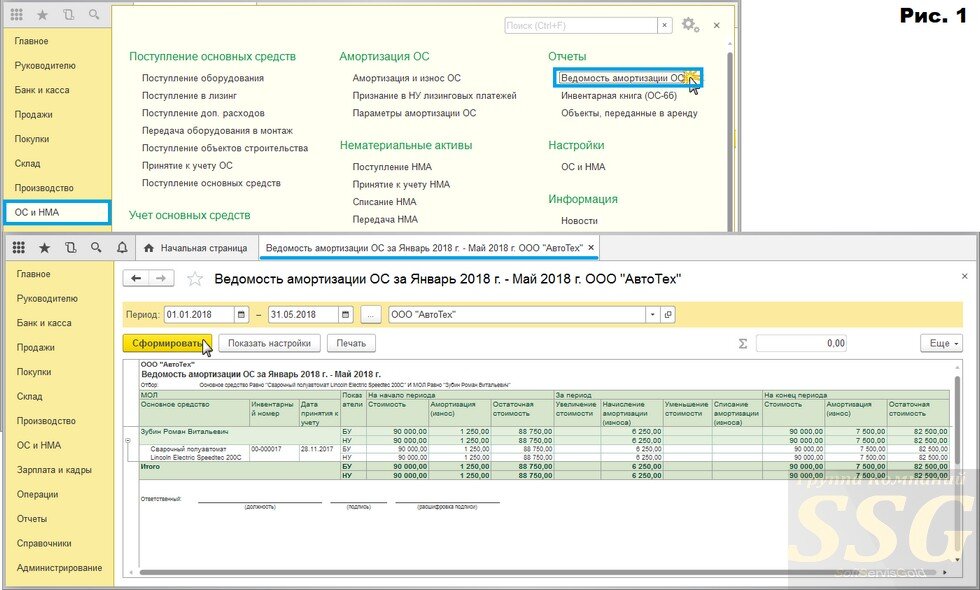980x590 pixels.
Task: Open Favorites star in lower window toolbar
Action: (44, 248)
